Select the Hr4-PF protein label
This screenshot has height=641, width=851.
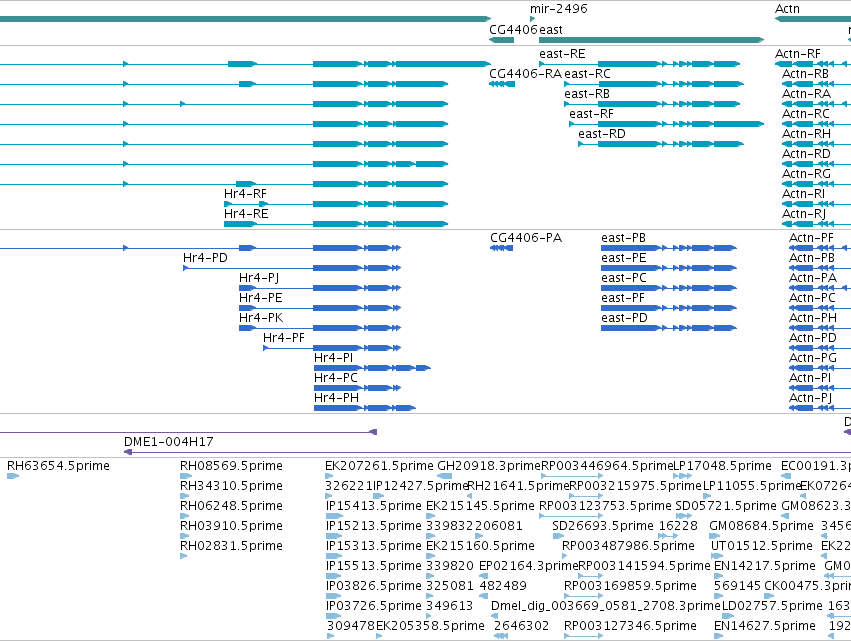[x=284, y=338]
